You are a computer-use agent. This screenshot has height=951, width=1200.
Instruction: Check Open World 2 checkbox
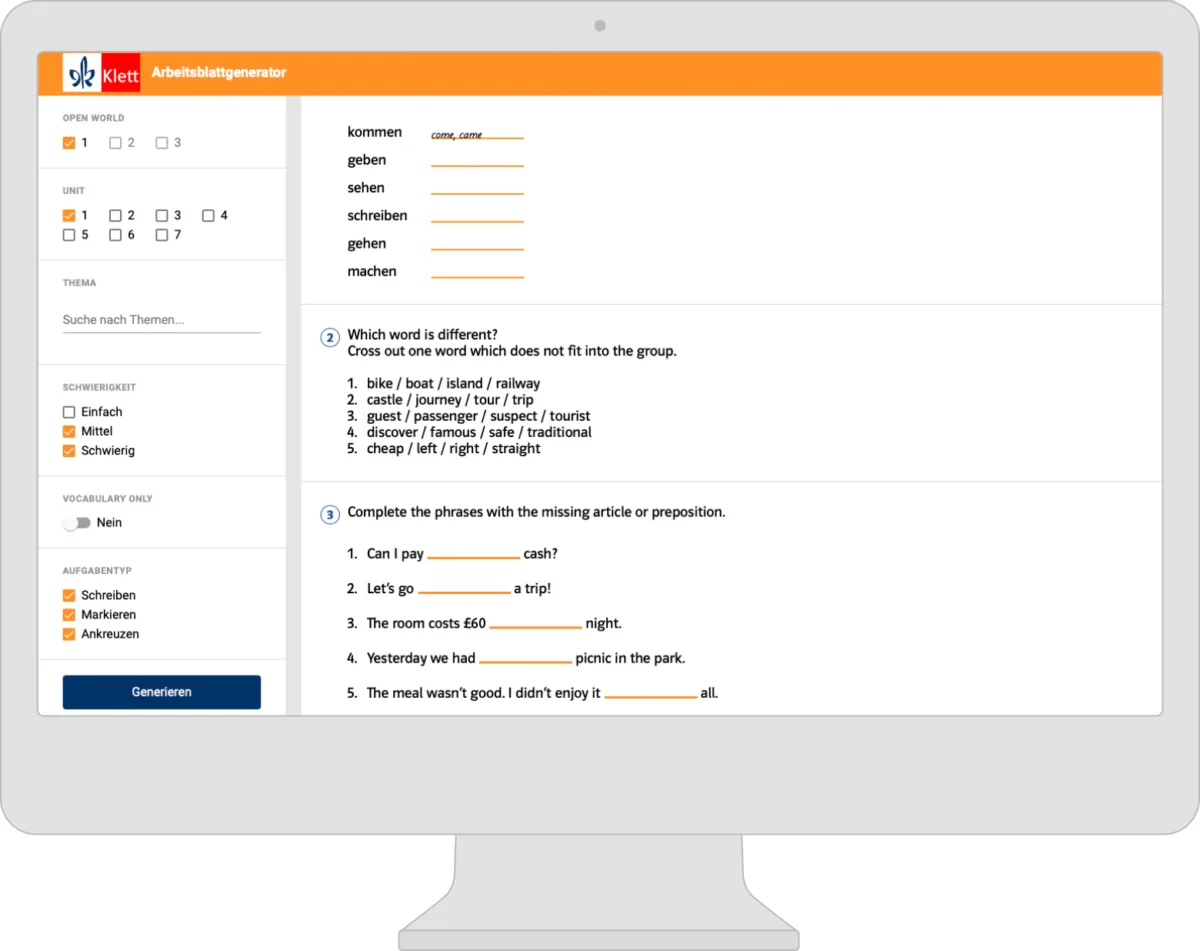pyautogui.click(x=115, y=143)
